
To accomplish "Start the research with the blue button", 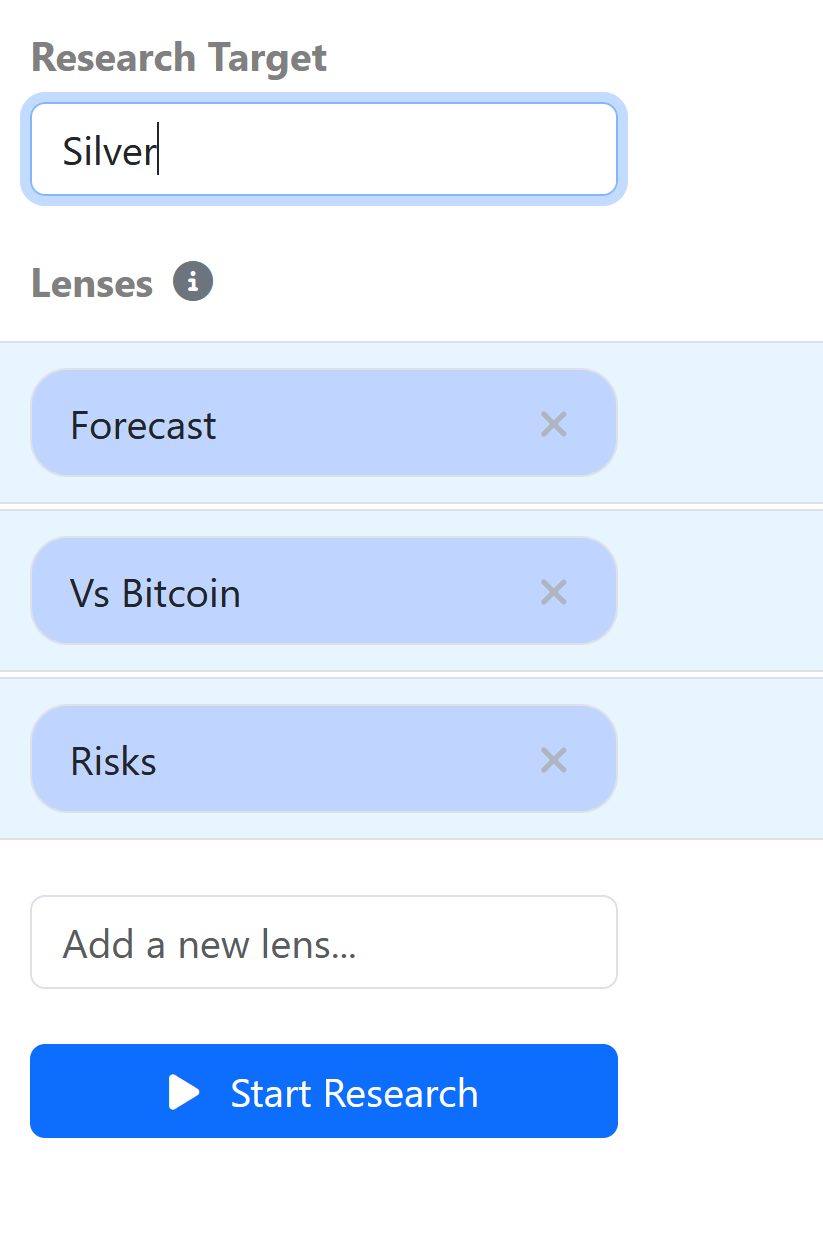I will coord(324,1091).
